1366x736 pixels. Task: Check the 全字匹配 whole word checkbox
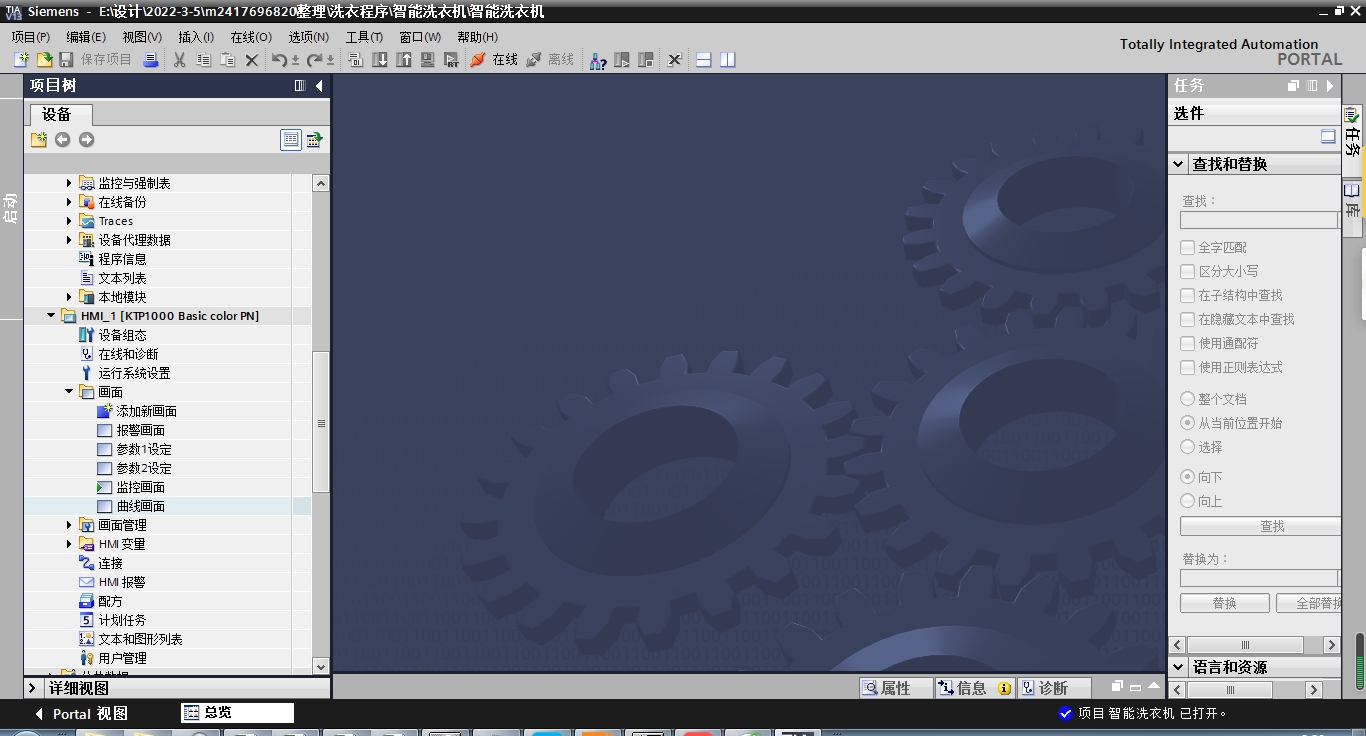[x=1188, y=247]
